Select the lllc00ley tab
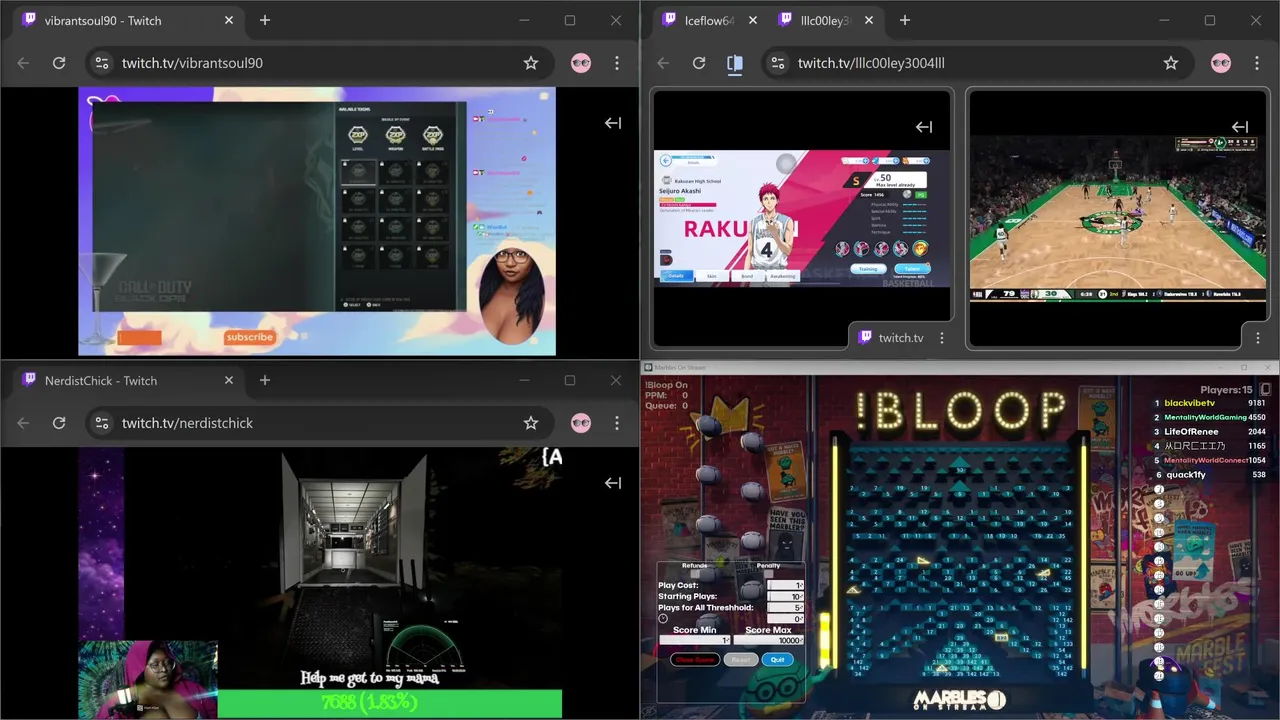The width and height of the screenshot is (1280, 720). click(x=826, y=20)
